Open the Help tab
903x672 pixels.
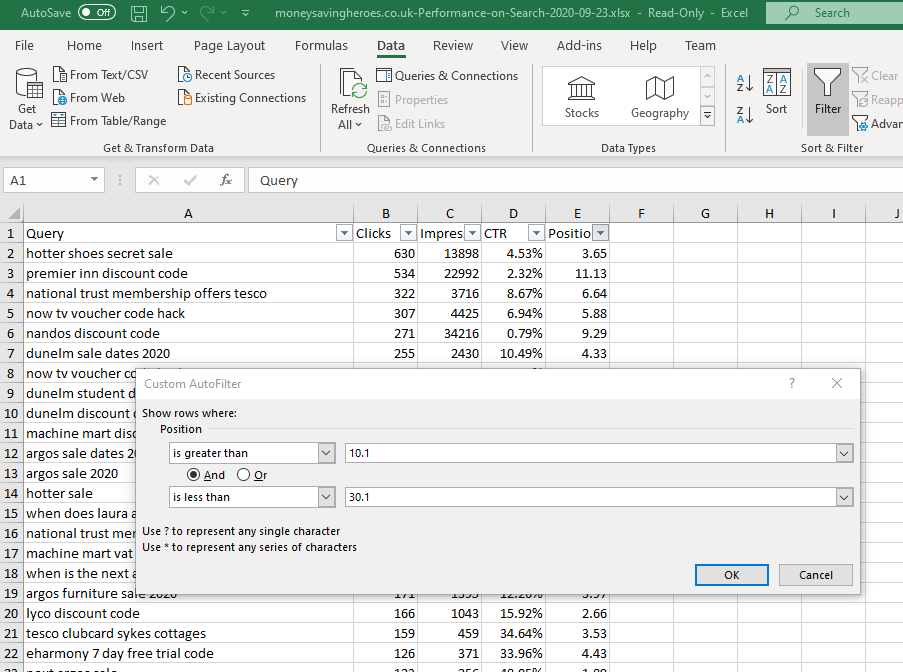(x=643, y=45)
